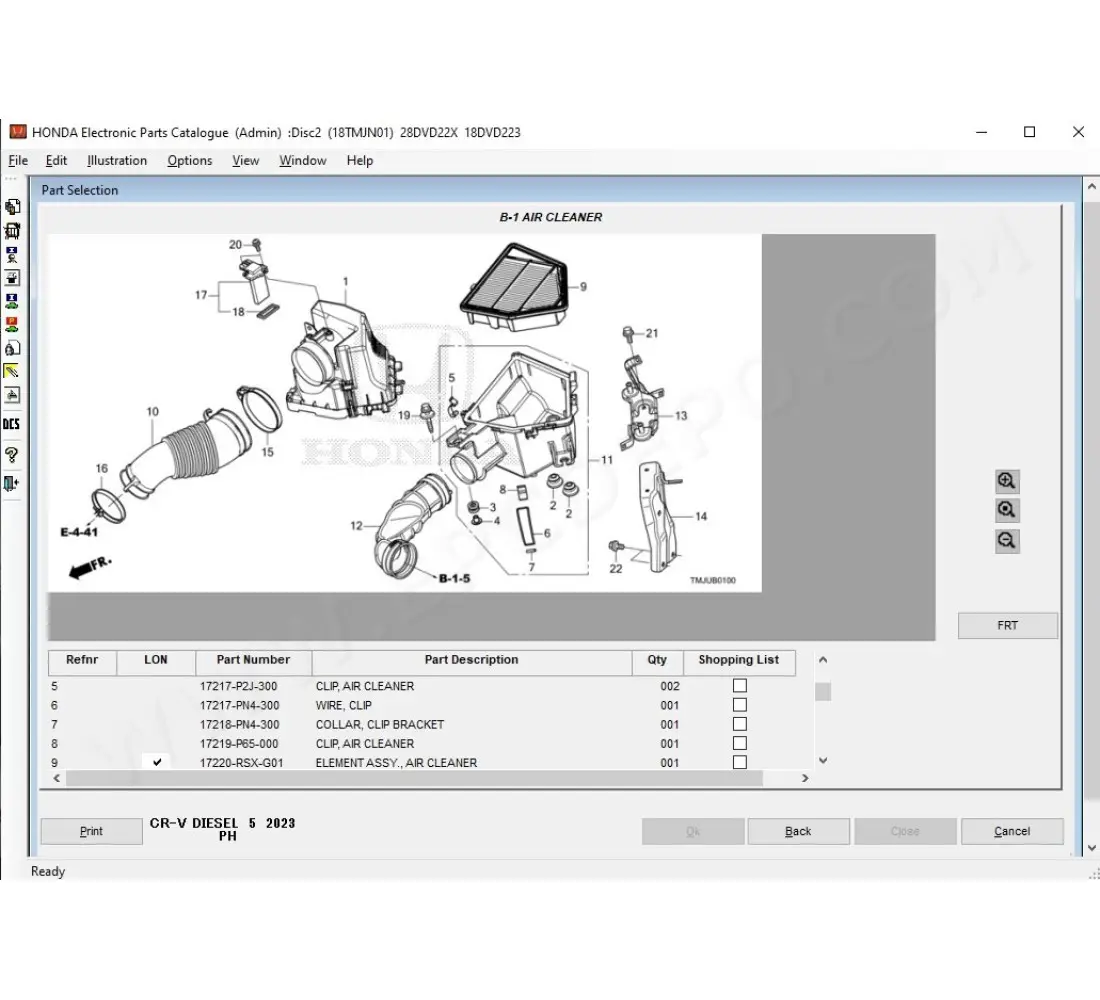Click the B-1-5 reference label in diagram
Image resolution: width=1100 pixels, height=1000 pixels.
455,578
